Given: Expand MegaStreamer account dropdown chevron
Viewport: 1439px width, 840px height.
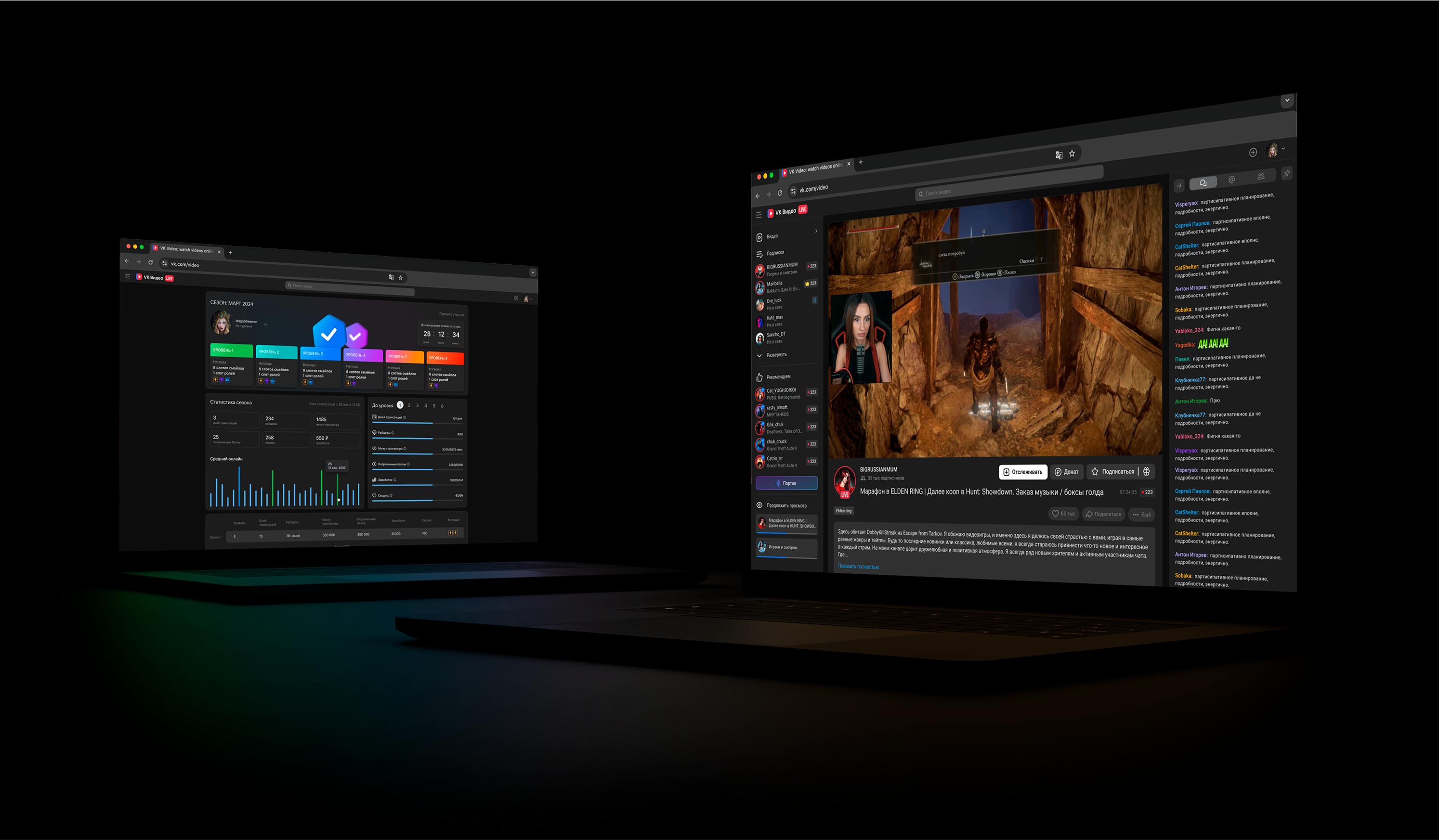Looking at the screenshot, I should [x=265, y=325].
